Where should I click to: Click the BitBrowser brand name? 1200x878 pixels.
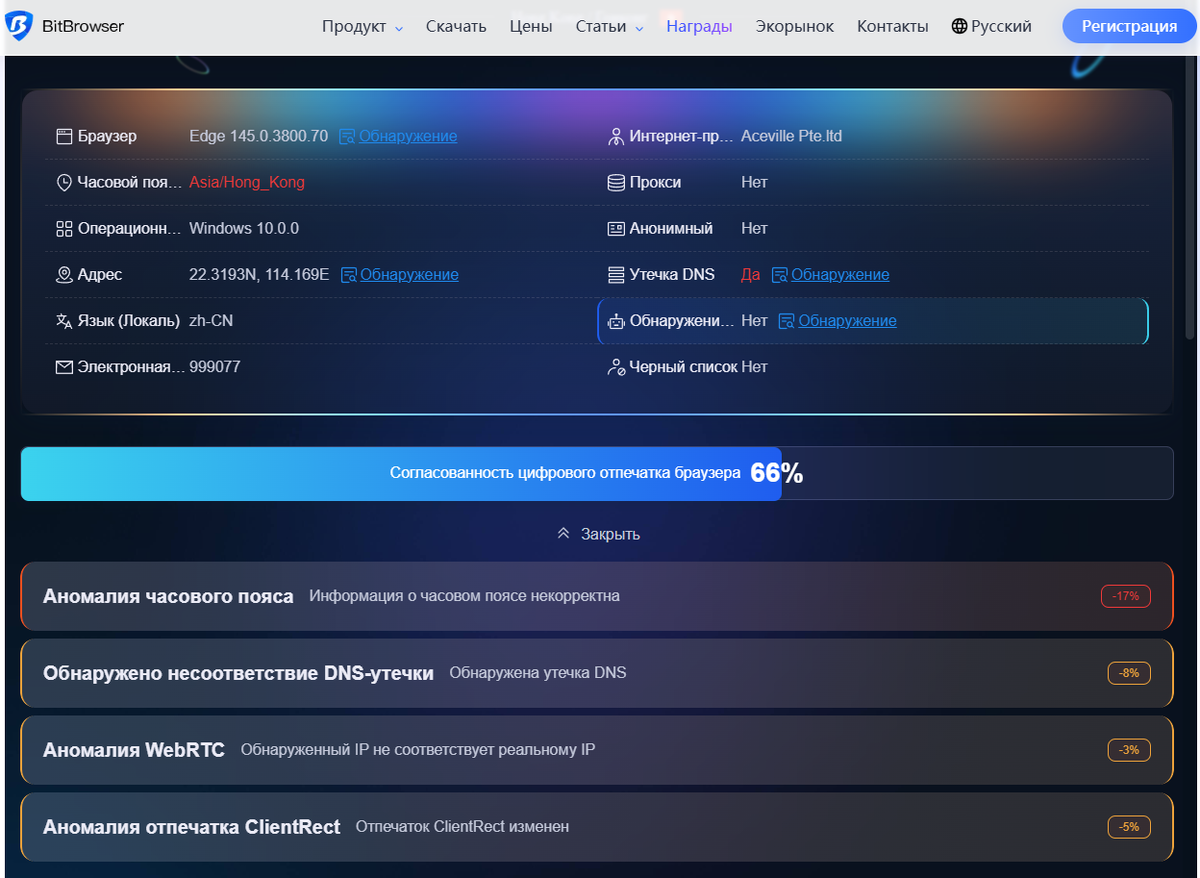(83, 27)
